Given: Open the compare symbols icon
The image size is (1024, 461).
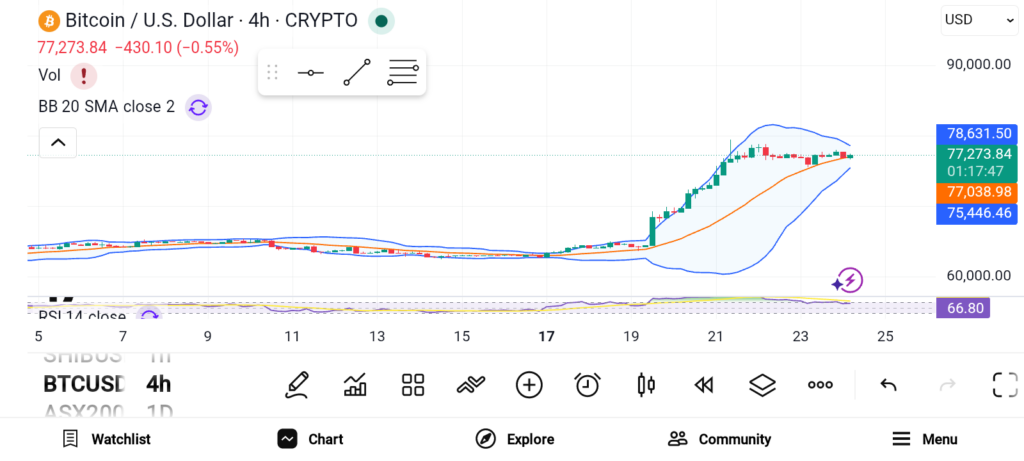Looking at the screenshot, I should [471, 385].
